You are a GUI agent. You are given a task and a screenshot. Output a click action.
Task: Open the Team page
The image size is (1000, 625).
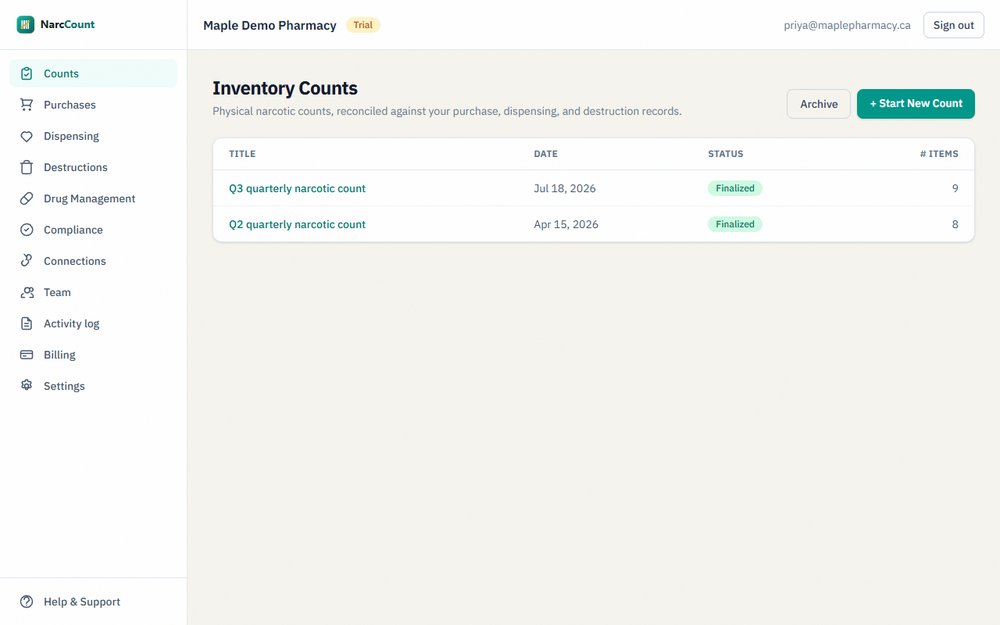93,292
